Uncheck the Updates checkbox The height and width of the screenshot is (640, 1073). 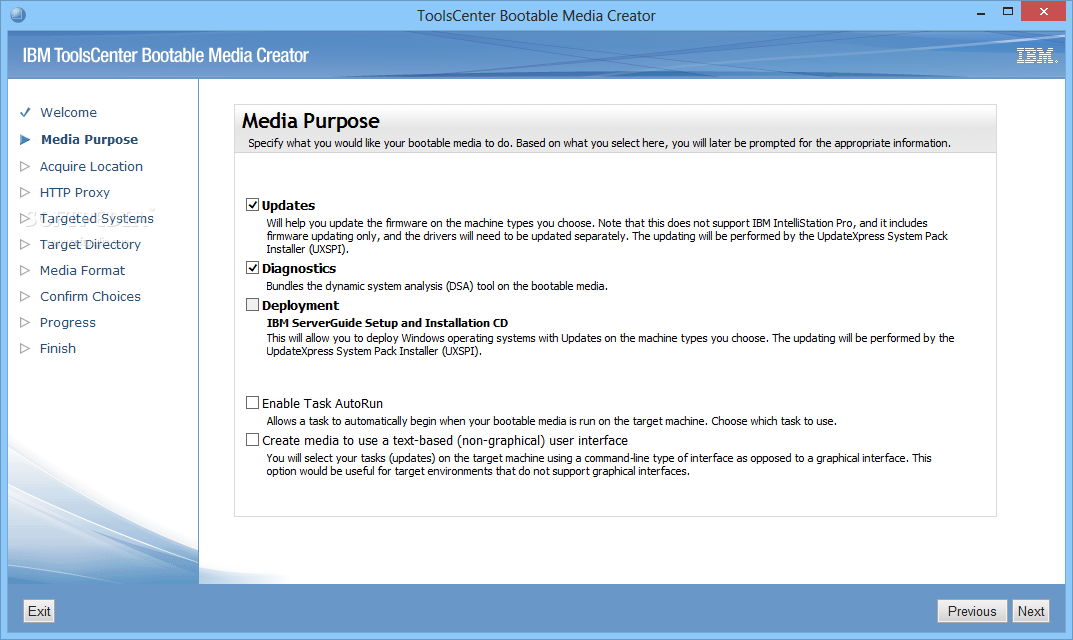[253, 205]
